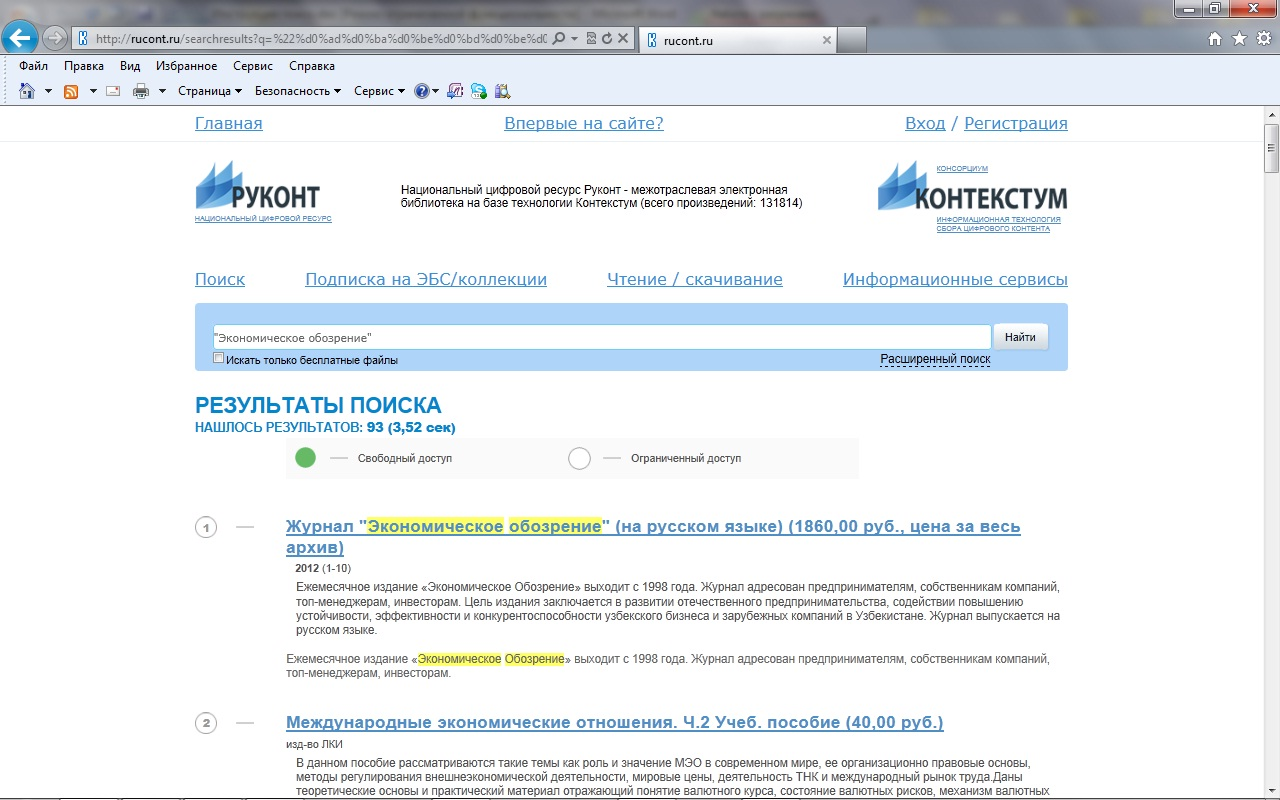
Task: Click the browser Forward arrow button
Action: [x=55, y=38]
